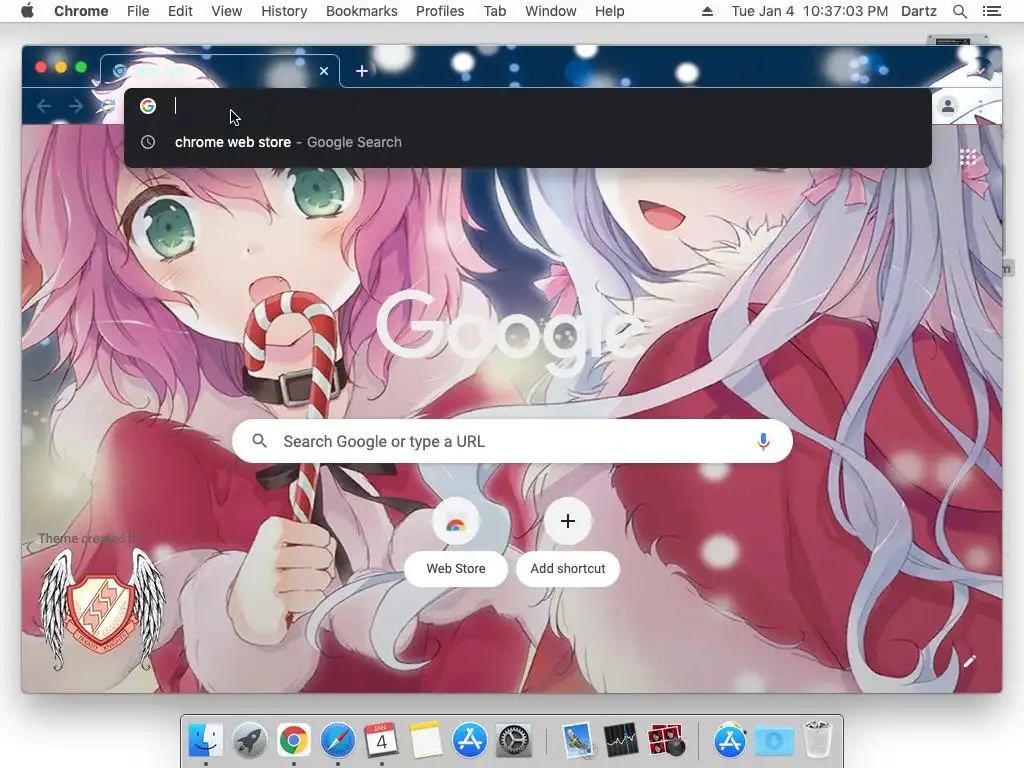This screenshot has height=768, width=1024.
Task: Reload the current page
Action: point(108,106)
